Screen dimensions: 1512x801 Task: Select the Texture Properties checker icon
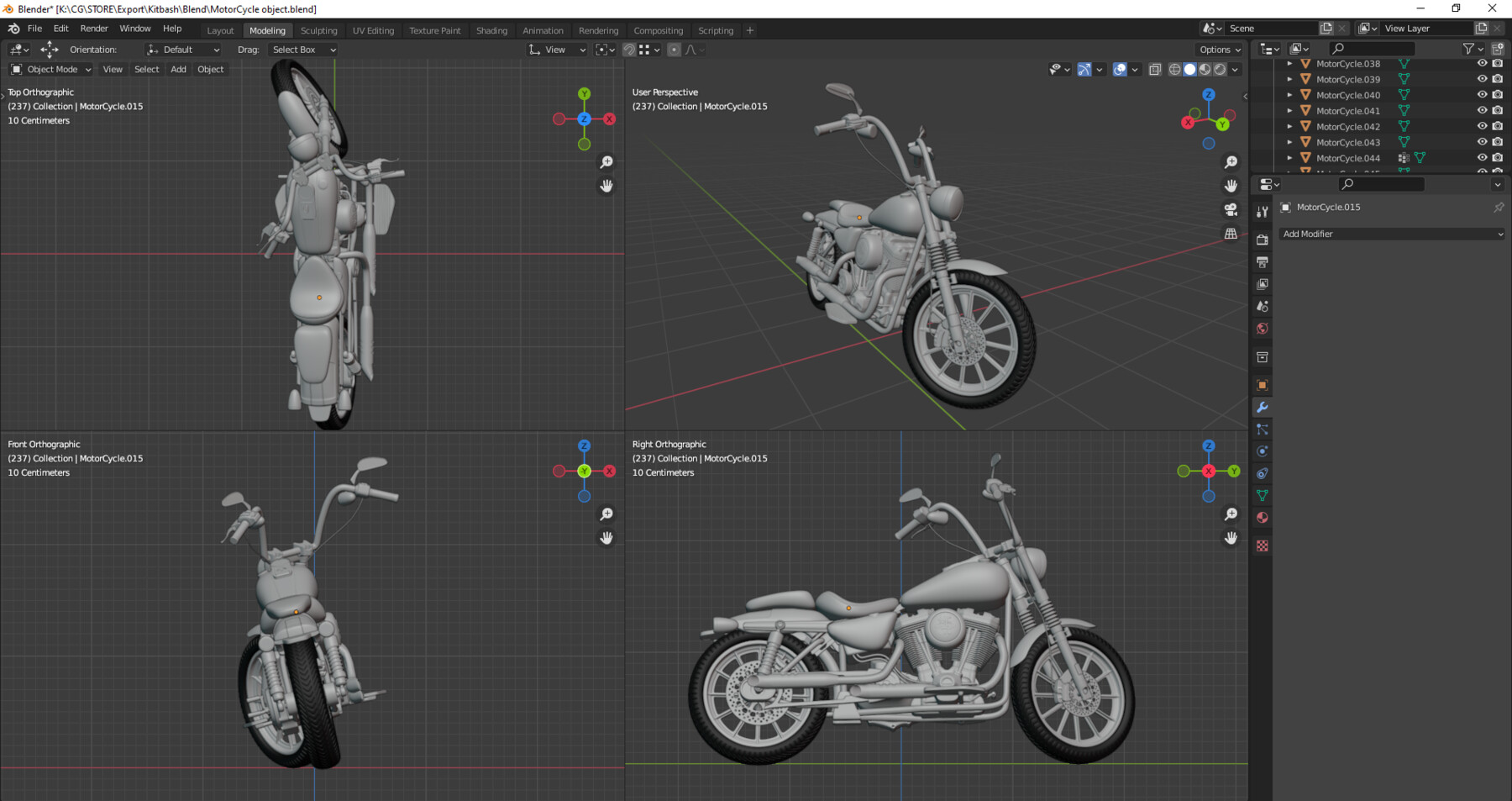1262,545
